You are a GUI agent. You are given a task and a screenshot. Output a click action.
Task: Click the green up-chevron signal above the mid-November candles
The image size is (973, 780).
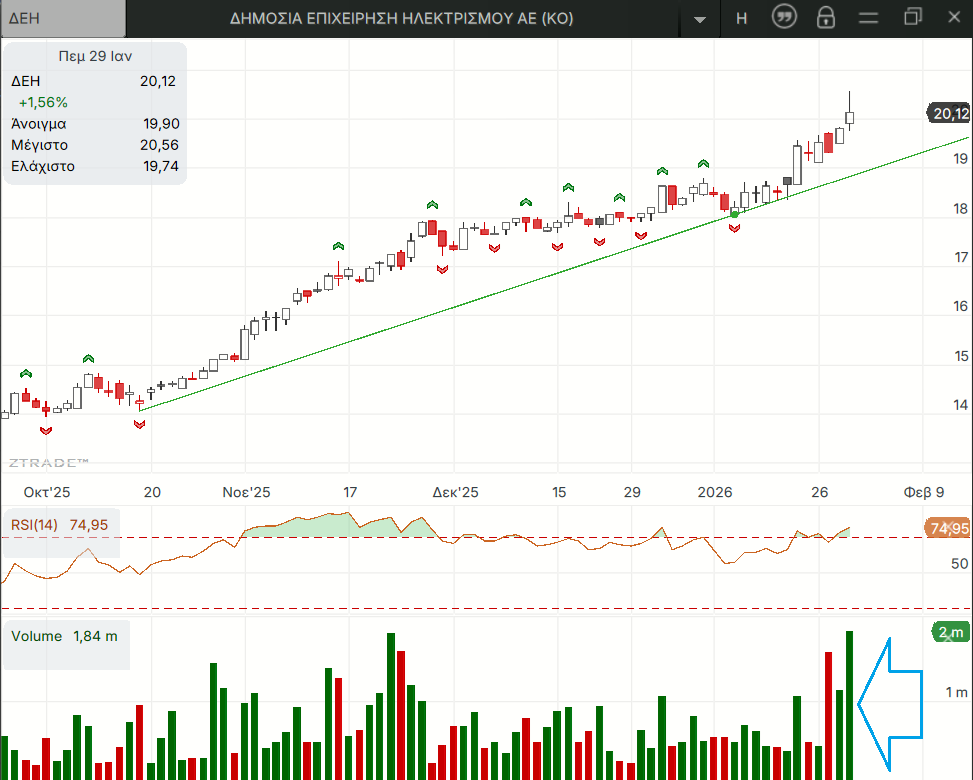click(338, 245)
